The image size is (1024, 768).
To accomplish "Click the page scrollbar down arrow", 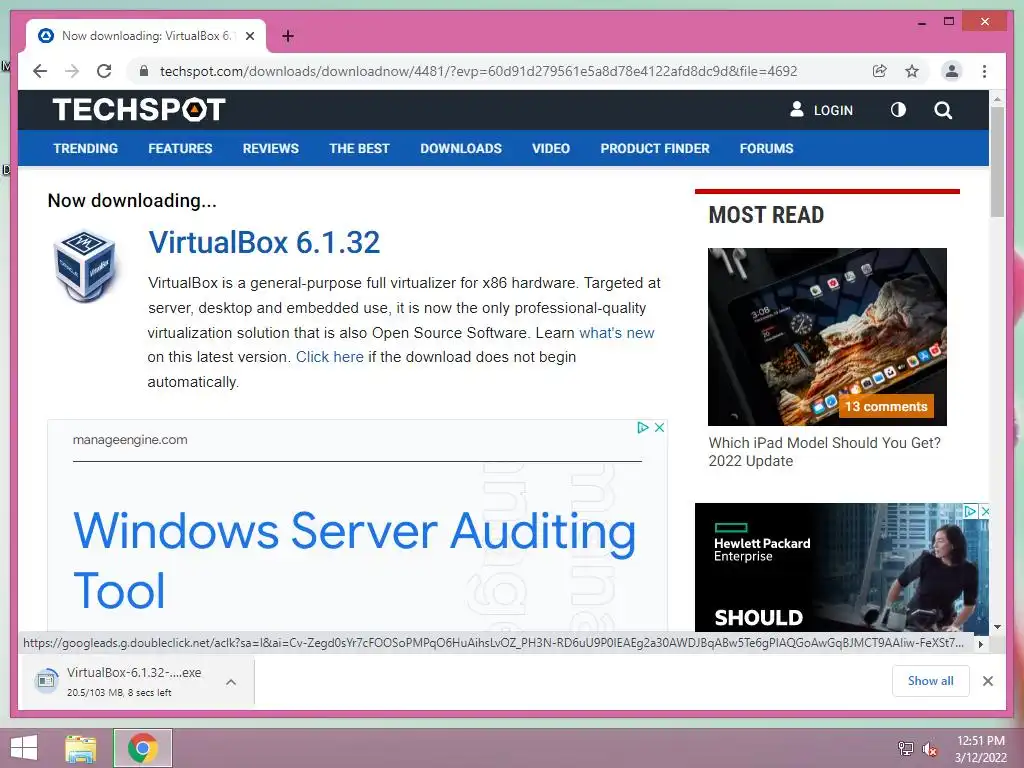I will (997, 627).
